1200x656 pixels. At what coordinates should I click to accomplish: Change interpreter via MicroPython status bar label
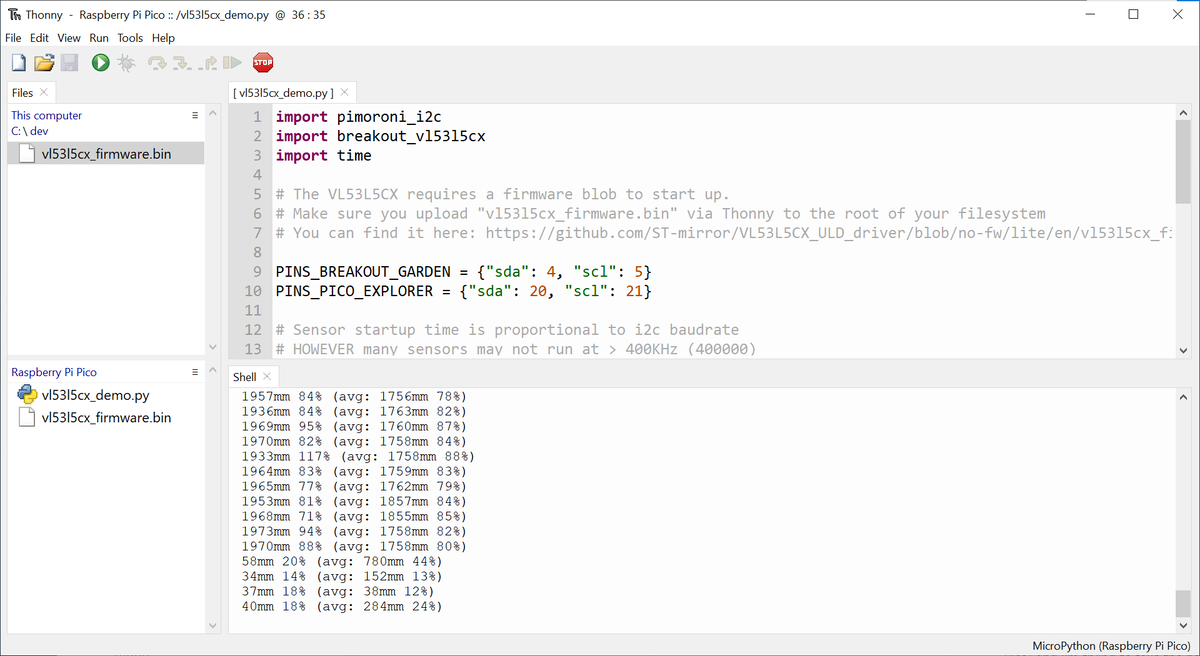[1110, 645]
